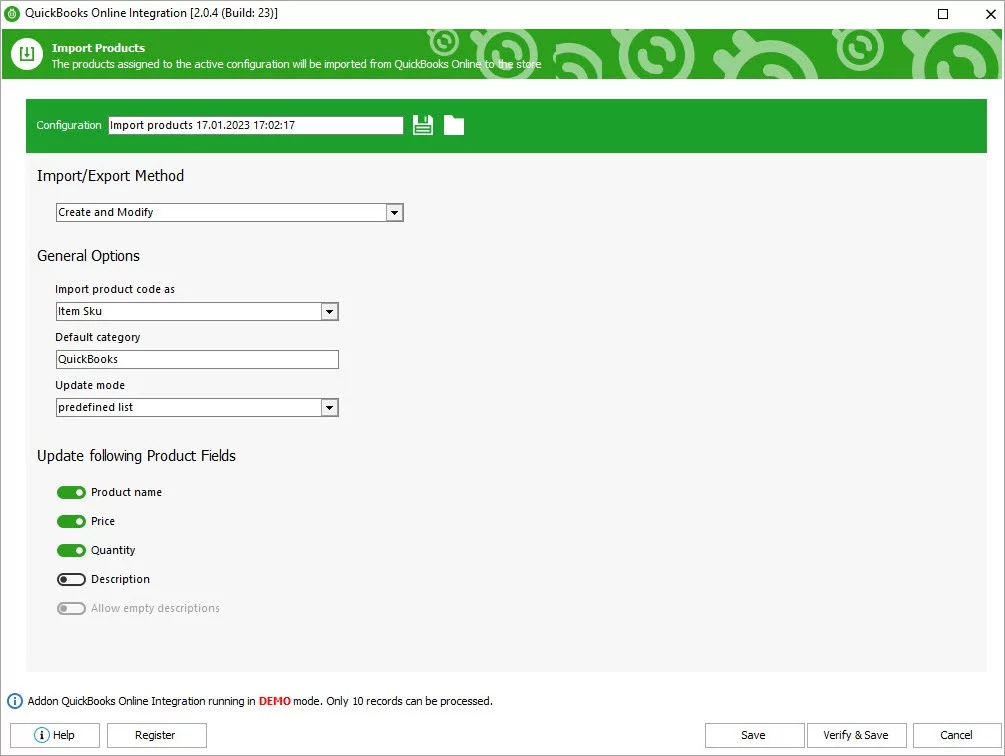Click inside the Configuration name field

tap(254, 124)
